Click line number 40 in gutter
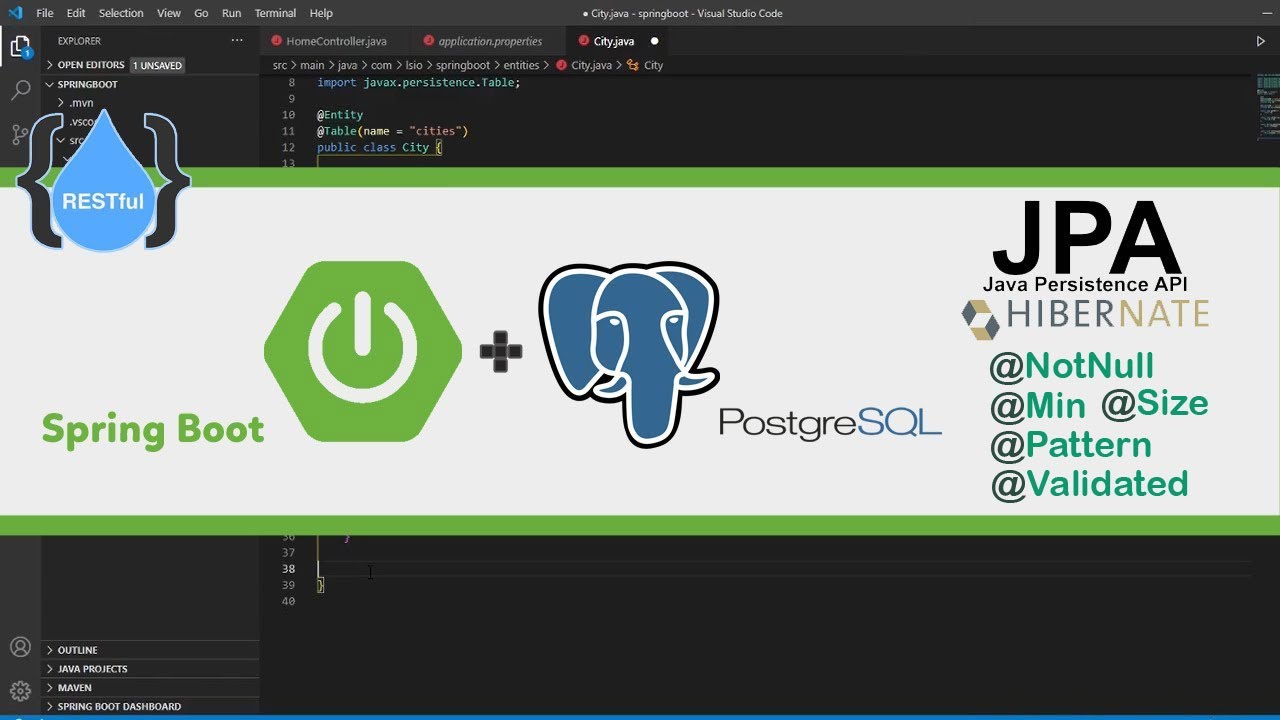This screenshot has height=720, width=1280. pos(288,601)
